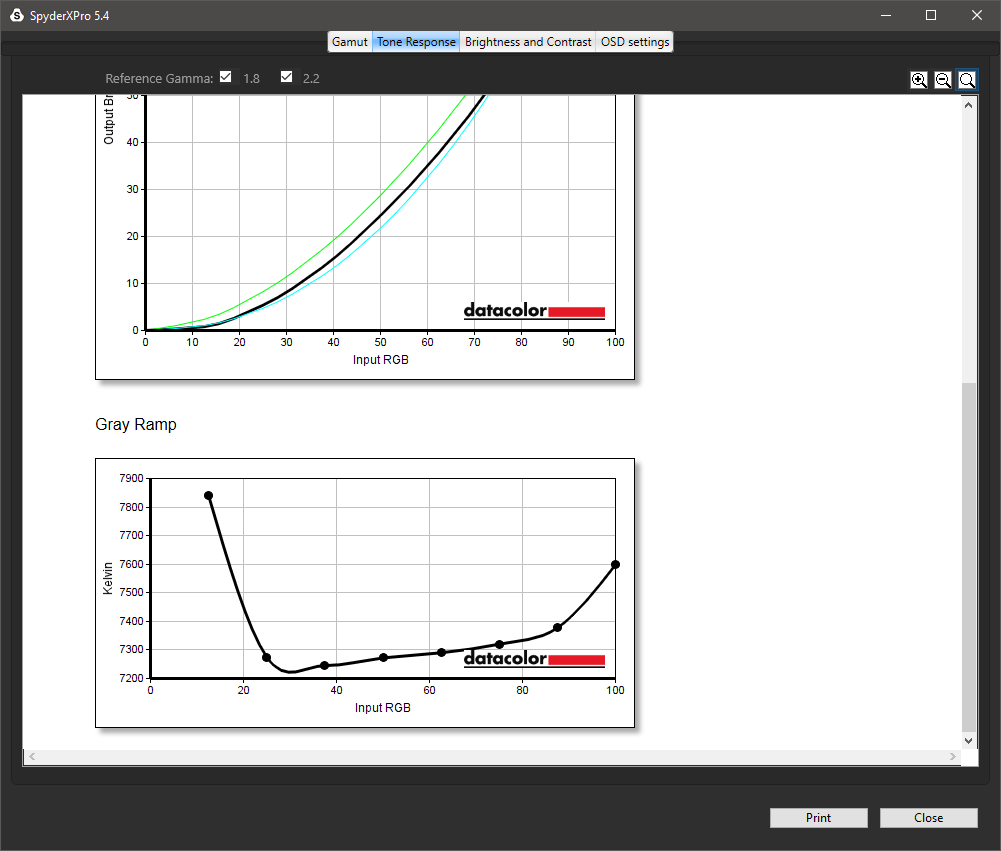
Task: Click the highest Gray Ramp data point near 7850
Action: (208, 495)
